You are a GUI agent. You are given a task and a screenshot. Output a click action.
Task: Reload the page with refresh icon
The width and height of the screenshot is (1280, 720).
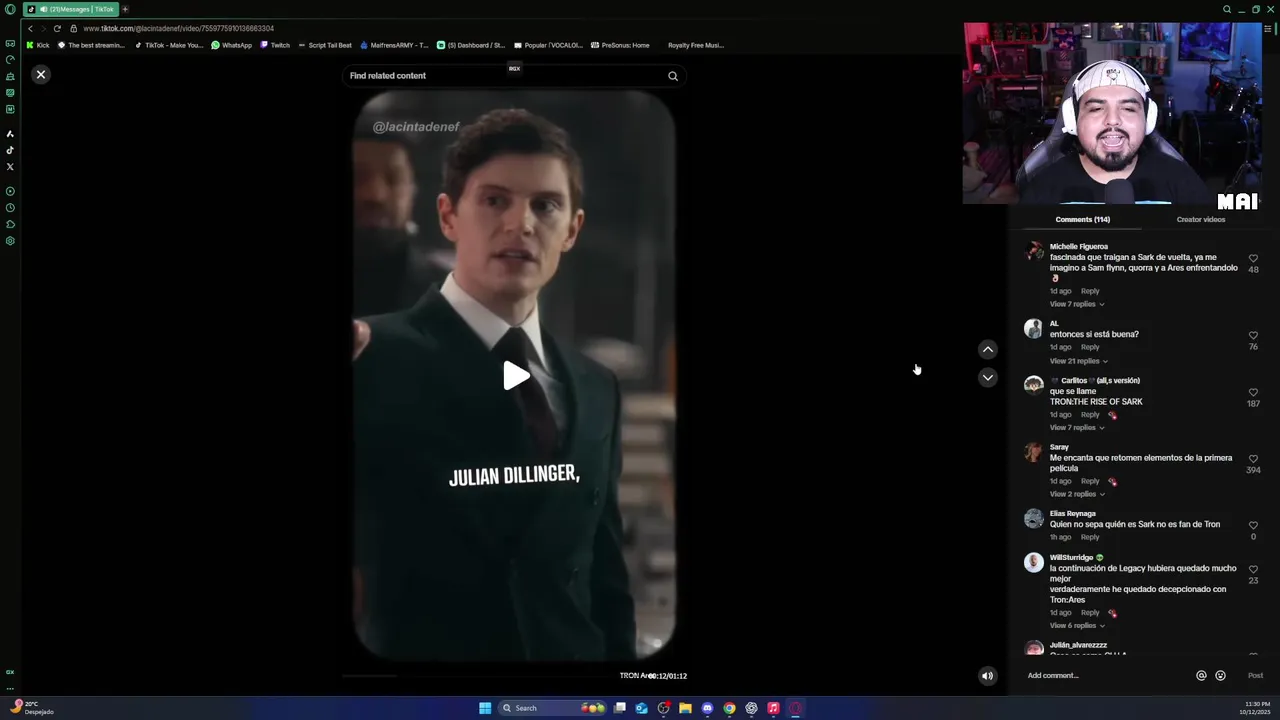(x=57, y=28)
